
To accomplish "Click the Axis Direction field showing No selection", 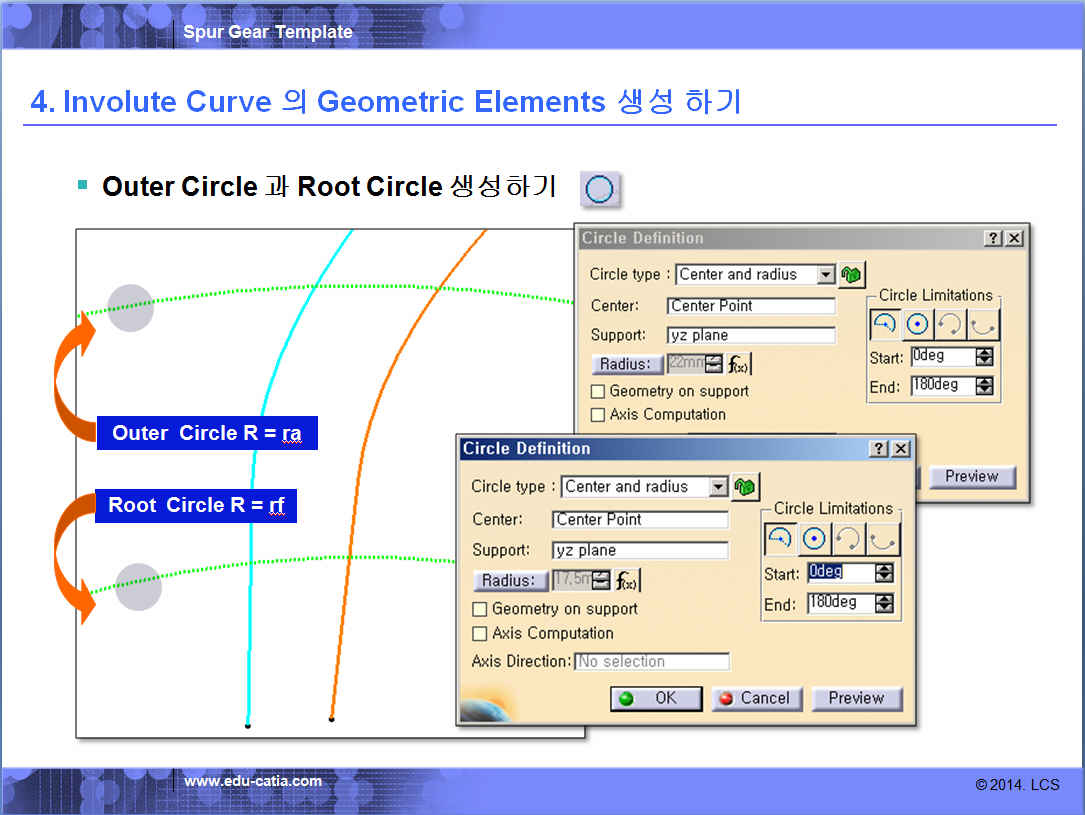I will click(652, 661).
